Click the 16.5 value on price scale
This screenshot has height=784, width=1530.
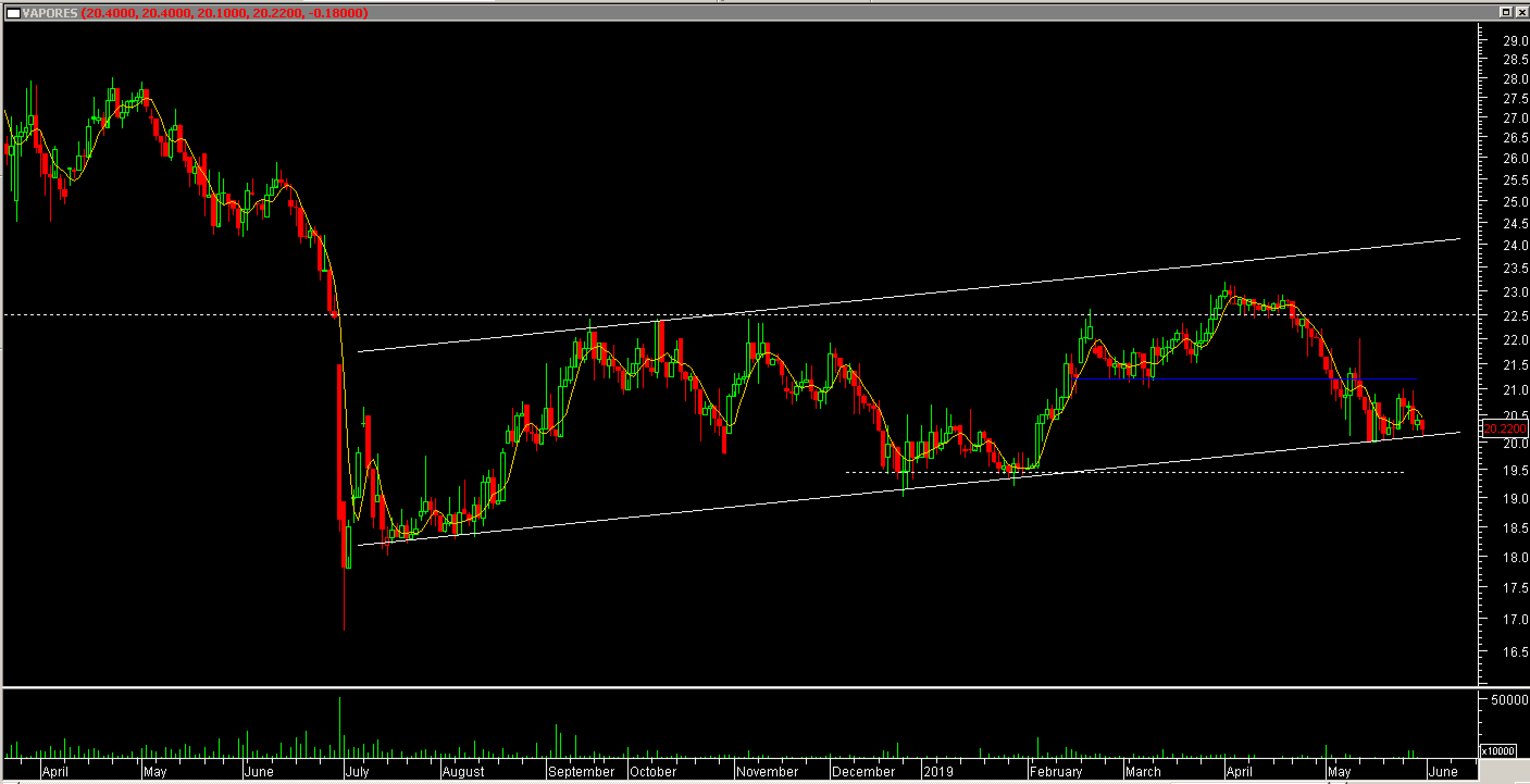tap(1515, 652)
